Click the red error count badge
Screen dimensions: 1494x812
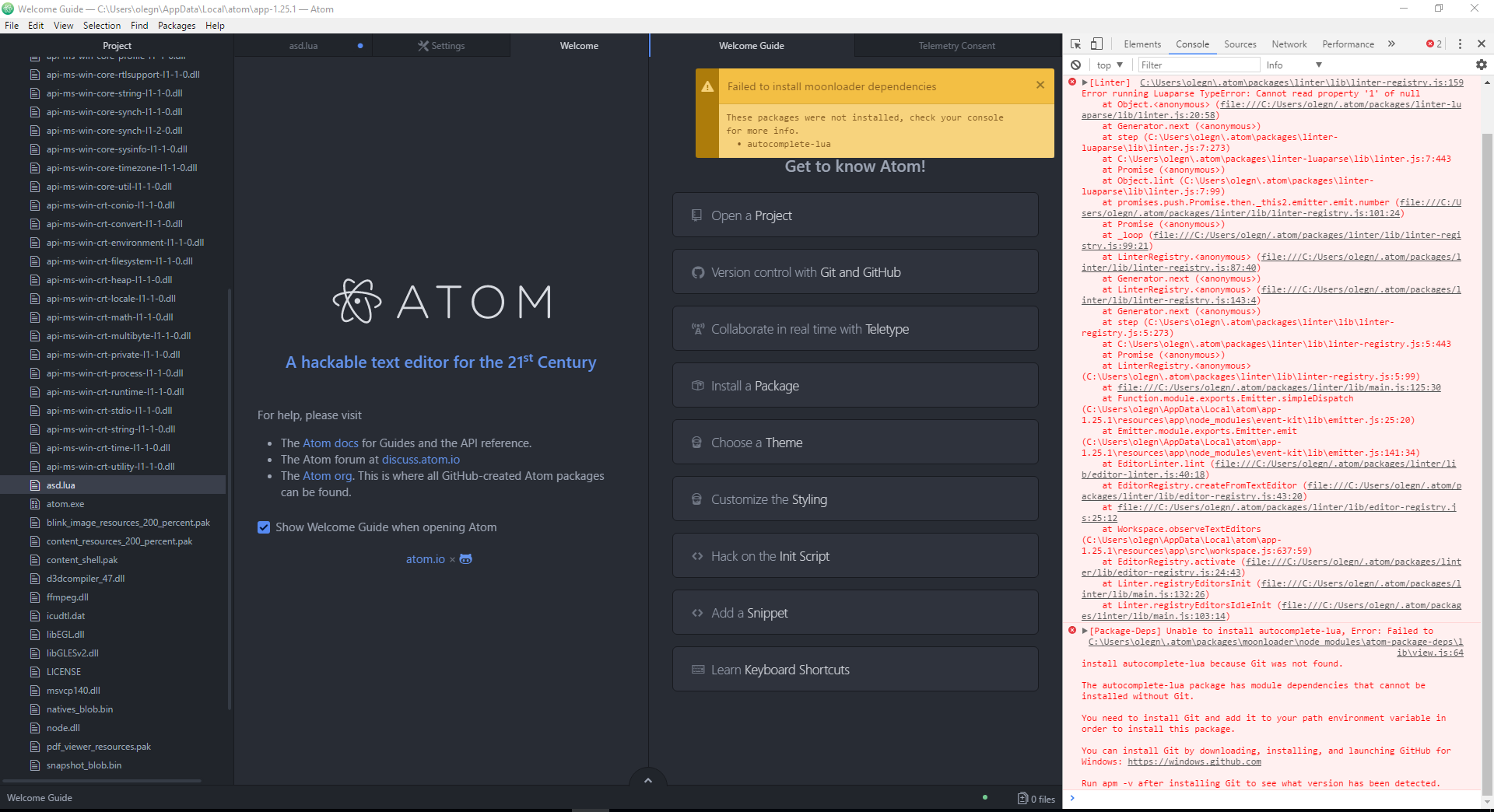(x=1433, y=44)
